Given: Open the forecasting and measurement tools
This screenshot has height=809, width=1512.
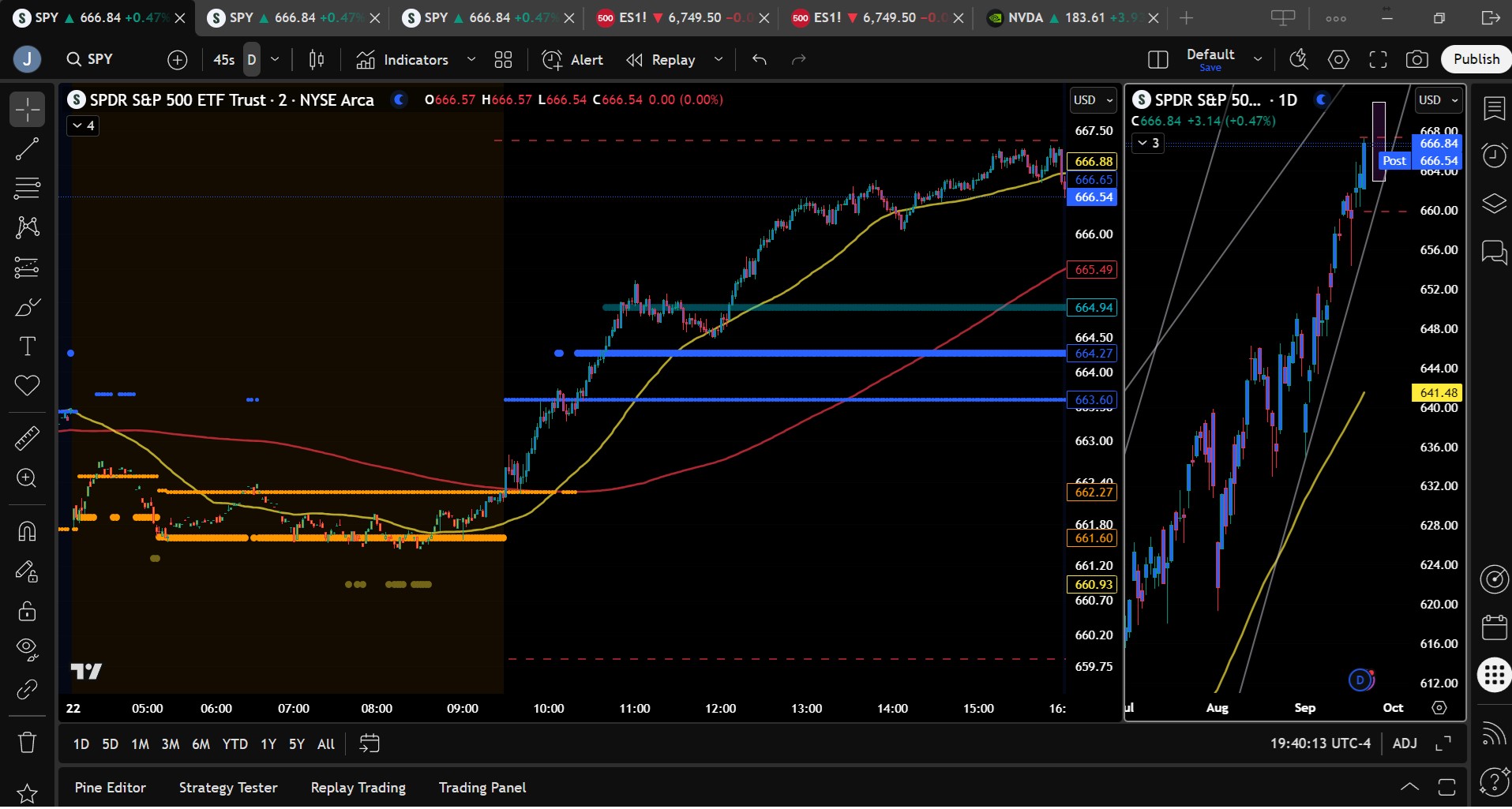Looking at the screenshot, I should point(27,268).
